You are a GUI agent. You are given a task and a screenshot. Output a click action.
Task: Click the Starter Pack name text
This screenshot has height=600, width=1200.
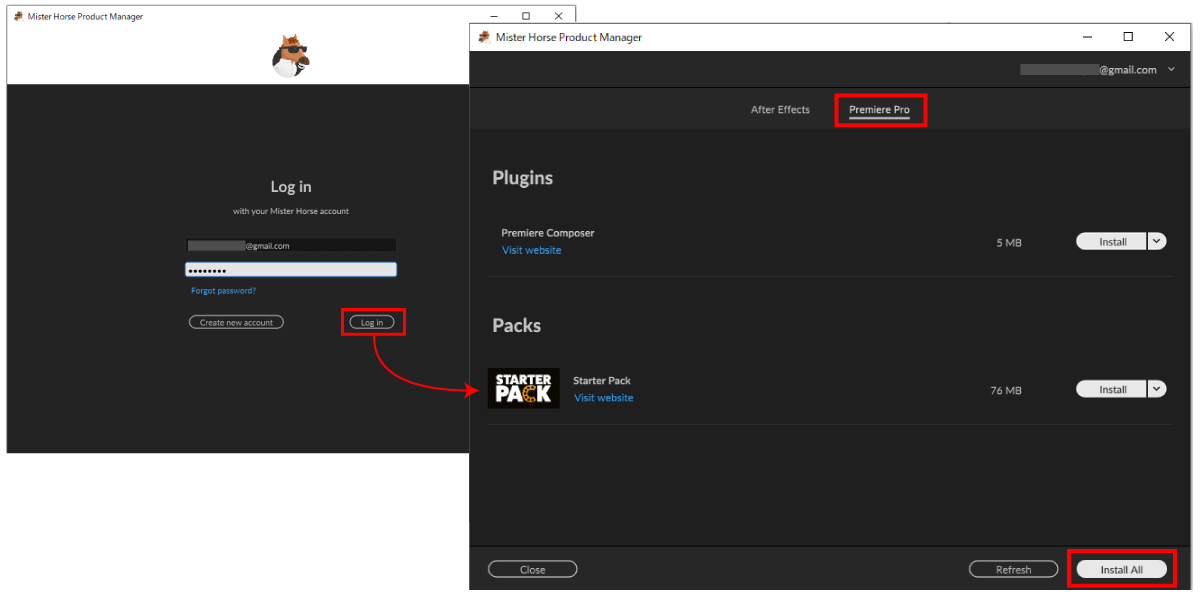(602, 381)
